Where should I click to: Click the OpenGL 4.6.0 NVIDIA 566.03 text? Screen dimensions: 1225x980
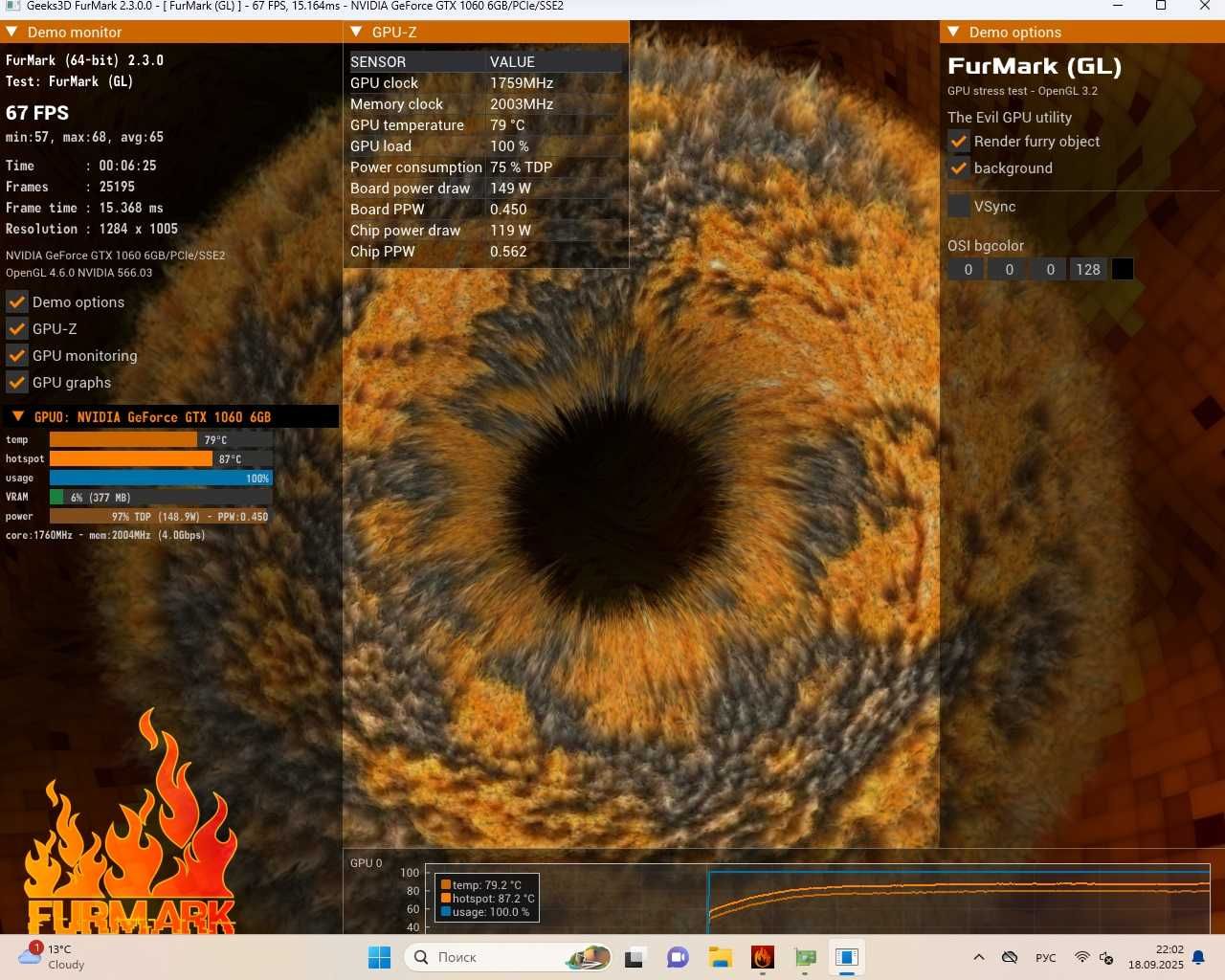tap(78, 273)
